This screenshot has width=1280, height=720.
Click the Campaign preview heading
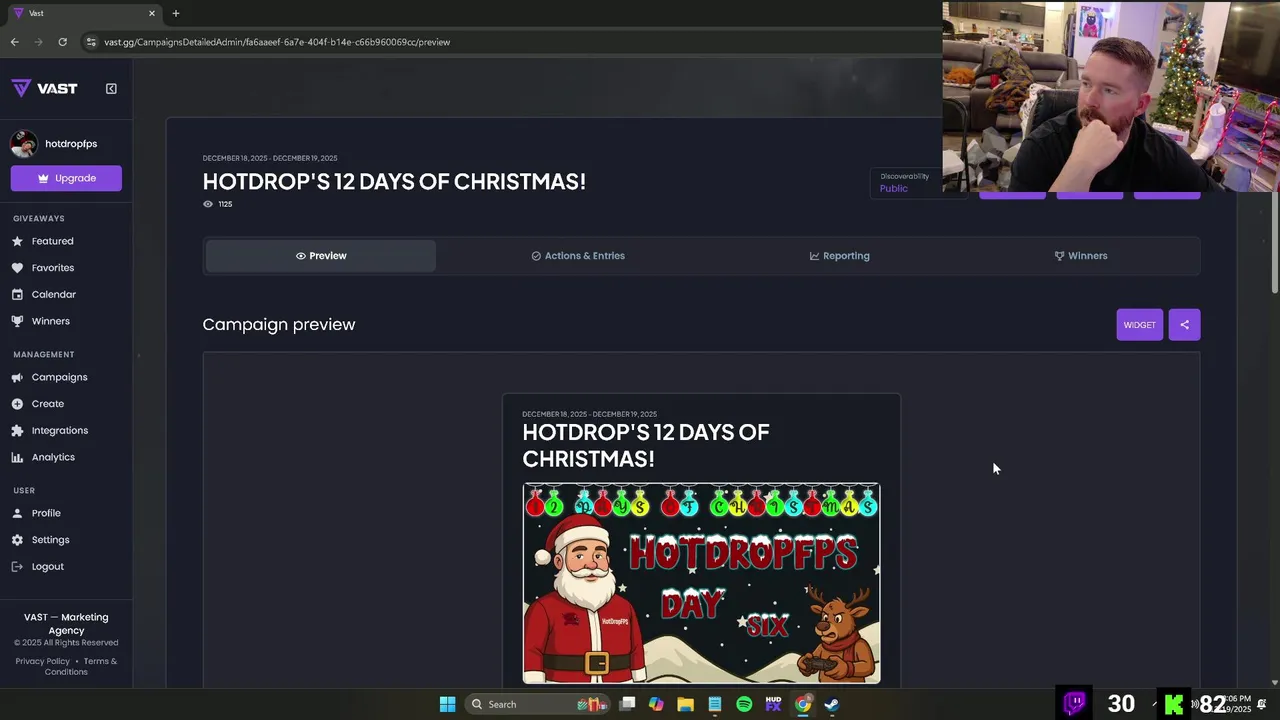pos(279,324)
